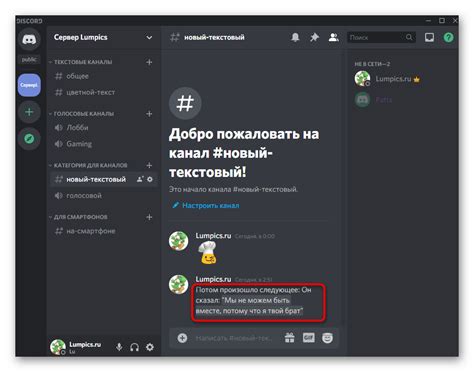The image size is (474, 372).
Task: Open the Explore public servers compass icon
Action: pos(29,138)
